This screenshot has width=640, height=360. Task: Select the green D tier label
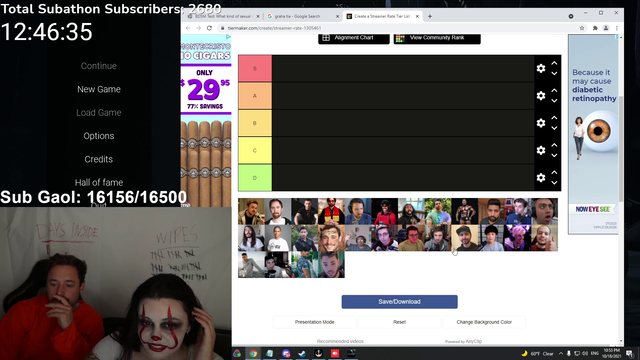point(255,178)
